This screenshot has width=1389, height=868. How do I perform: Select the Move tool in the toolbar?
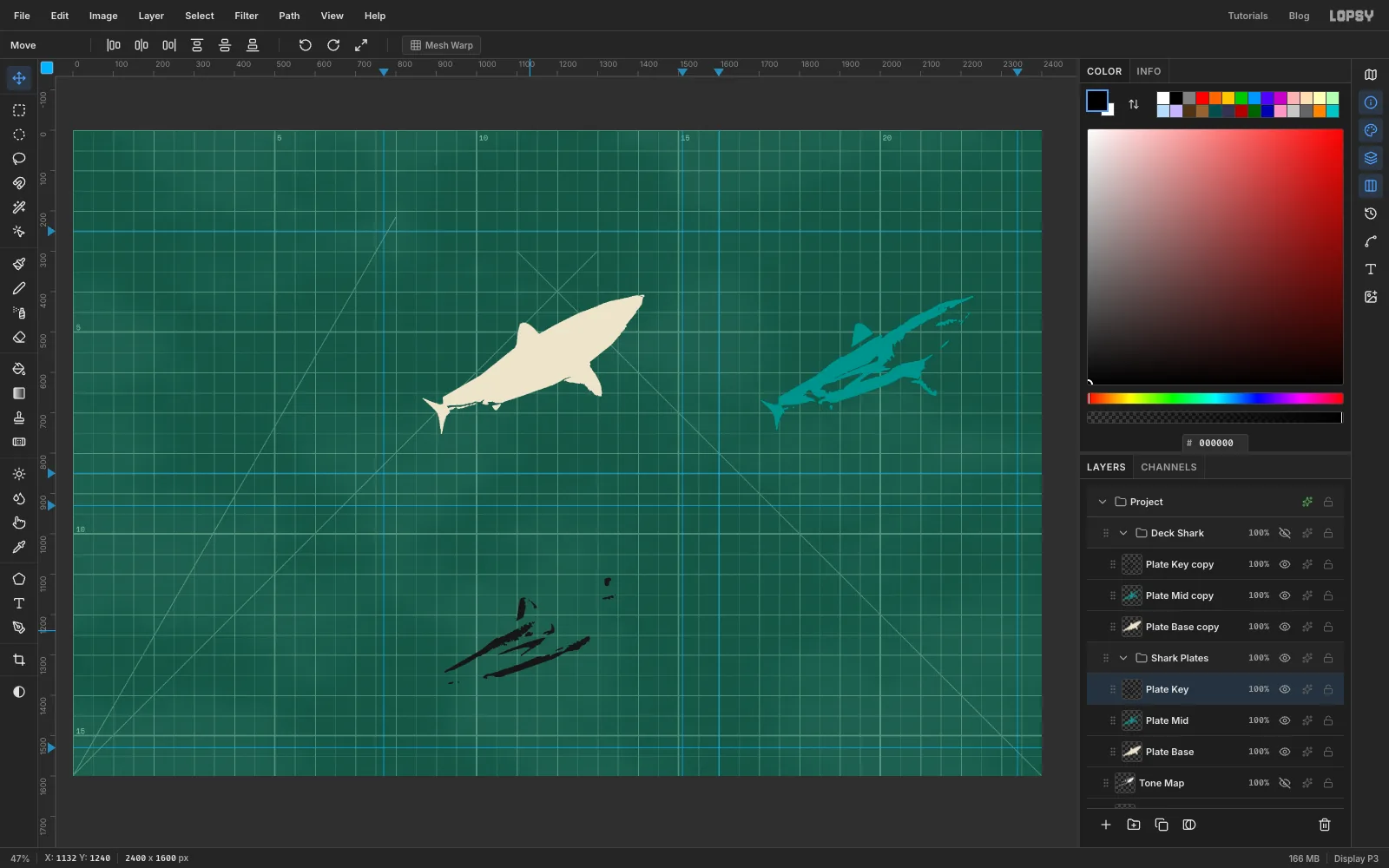click(19, 78)
